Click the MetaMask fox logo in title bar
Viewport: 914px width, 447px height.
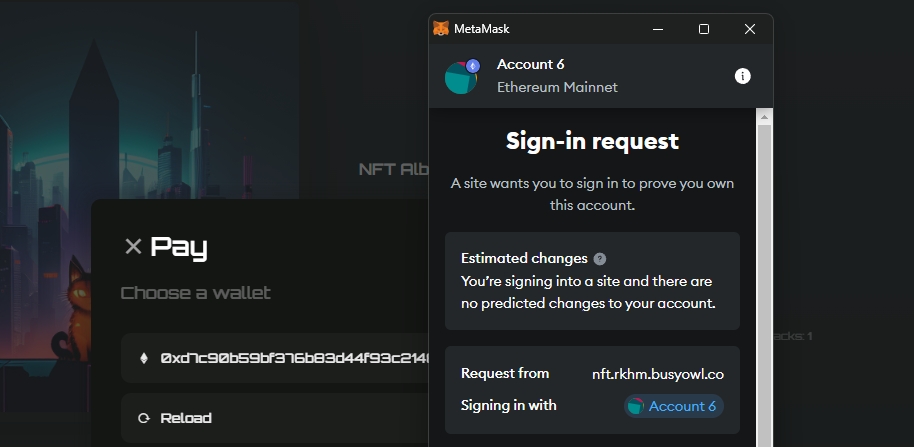point(441,29)
